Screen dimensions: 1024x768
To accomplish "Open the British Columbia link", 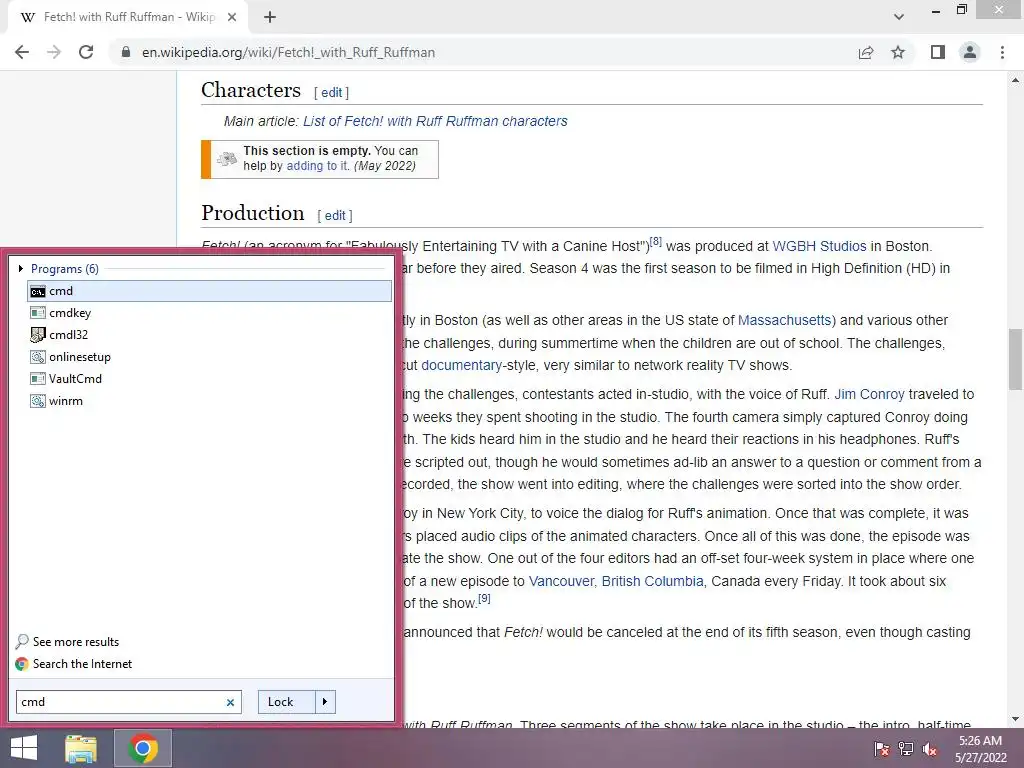I will [652, 581].
